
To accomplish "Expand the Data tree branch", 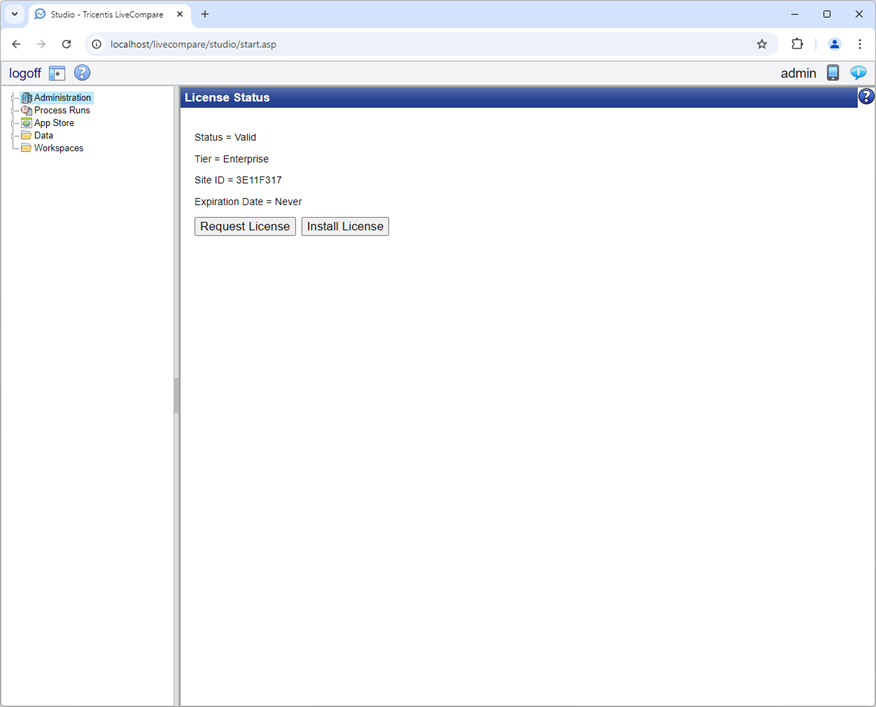I will tap(13, 135).
